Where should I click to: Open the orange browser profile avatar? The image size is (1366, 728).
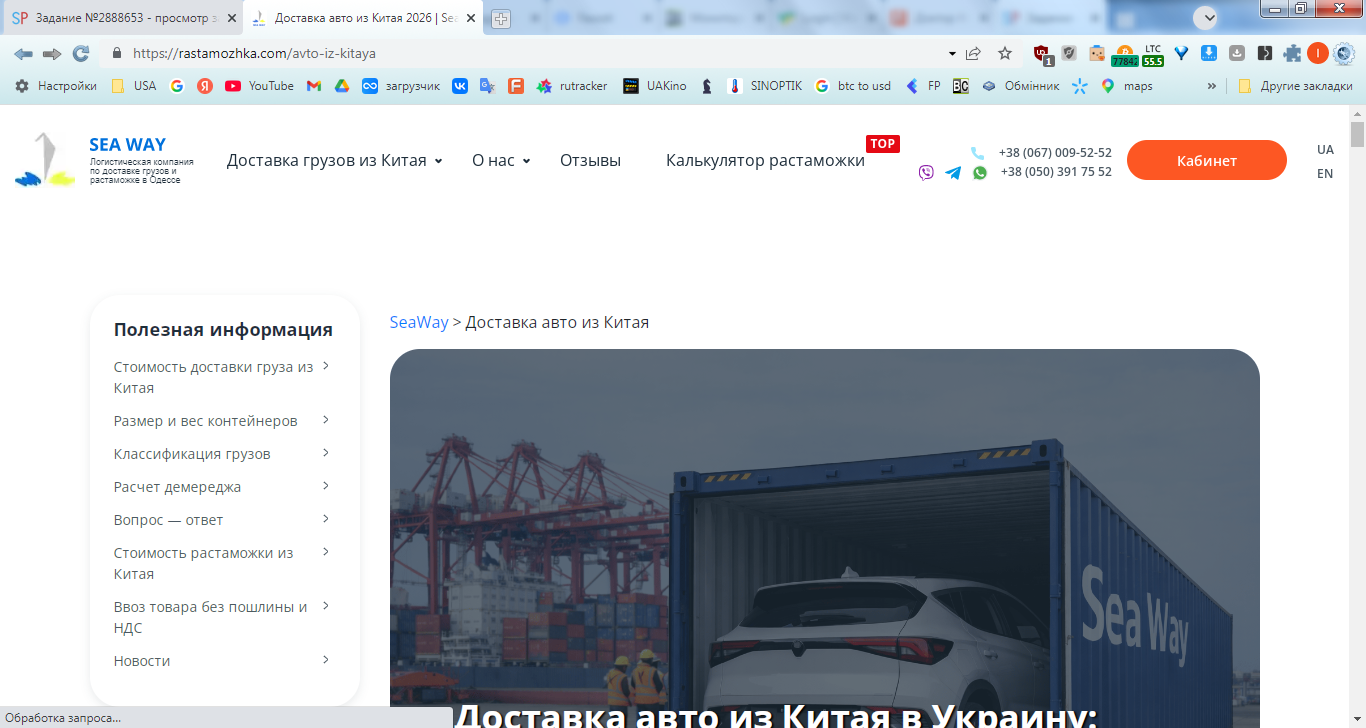tap(1318, 54)
